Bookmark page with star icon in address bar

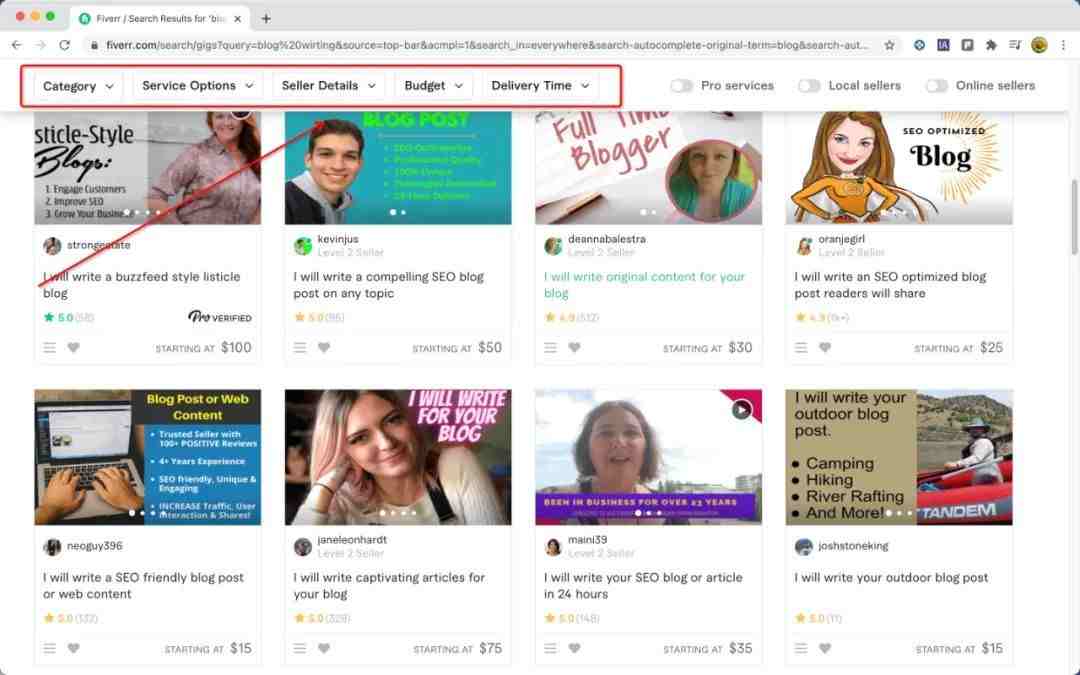point(889,45)
